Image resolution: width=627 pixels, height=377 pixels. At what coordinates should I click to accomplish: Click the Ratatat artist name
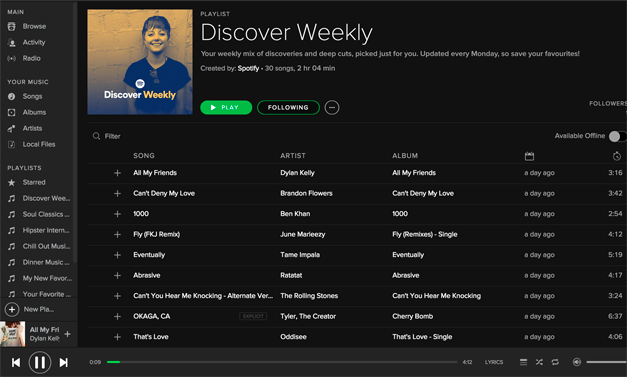click(291, 275)
